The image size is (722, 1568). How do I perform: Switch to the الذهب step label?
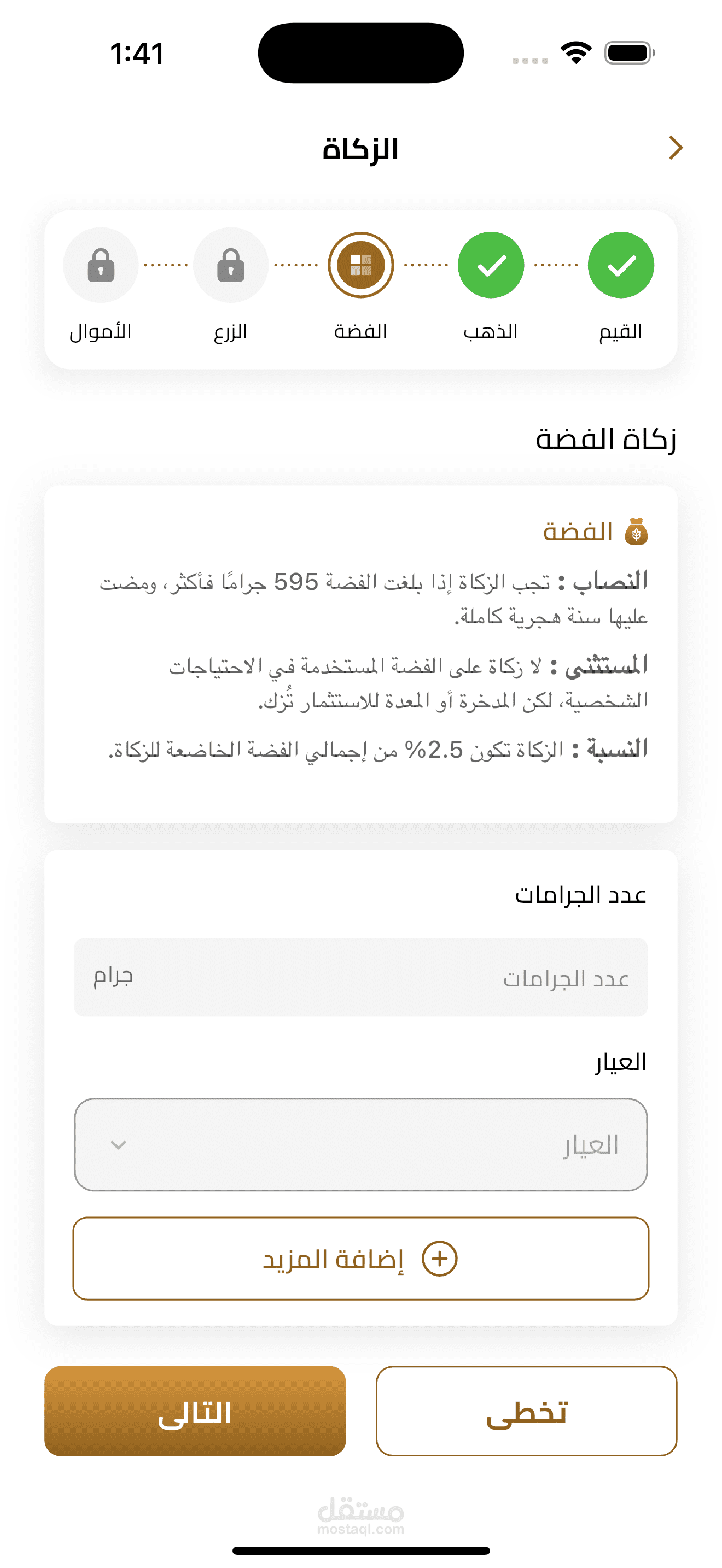(491, 331)
